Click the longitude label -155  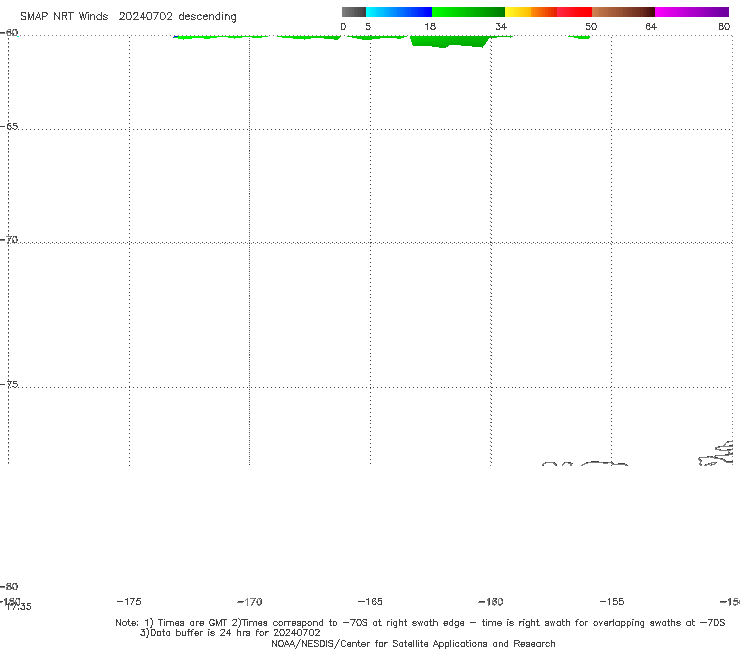point(612,601)
